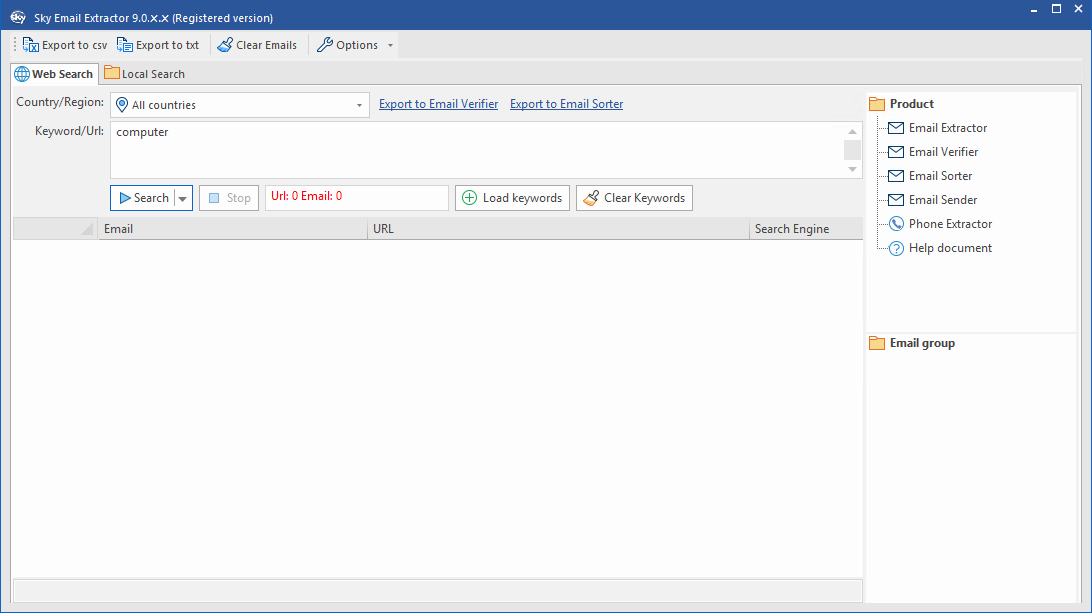Switch to the Web Search tab
Screen dimensions: 1092x613
click(x=54, y=74)
